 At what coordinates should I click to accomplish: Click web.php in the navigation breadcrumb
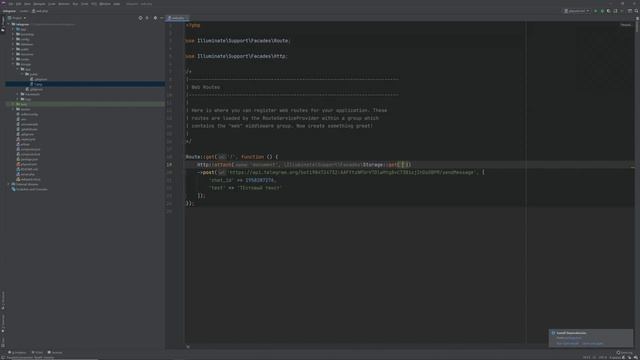point(40,11)
